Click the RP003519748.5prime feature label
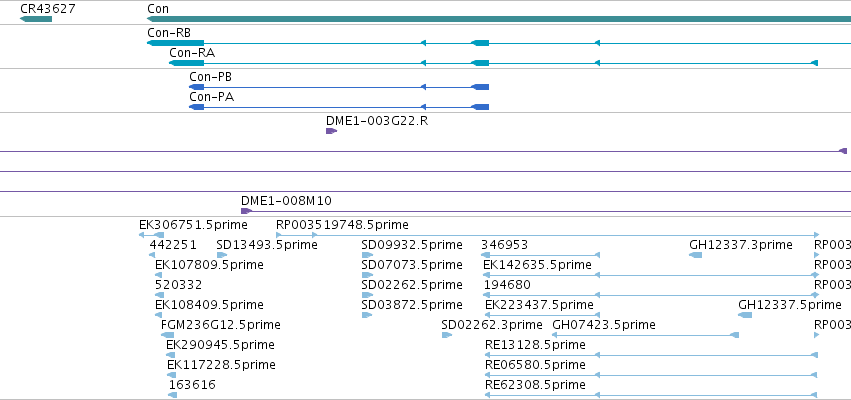Image resolution: width=851 pixels, height=400 pixels. point(342,225)
